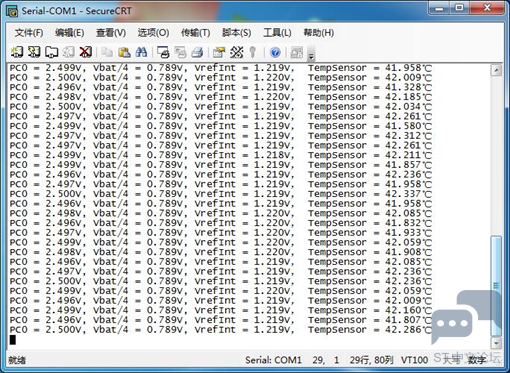Click the Copy toolbar icon
Screen dimensions: 510x373
(107, 52)
